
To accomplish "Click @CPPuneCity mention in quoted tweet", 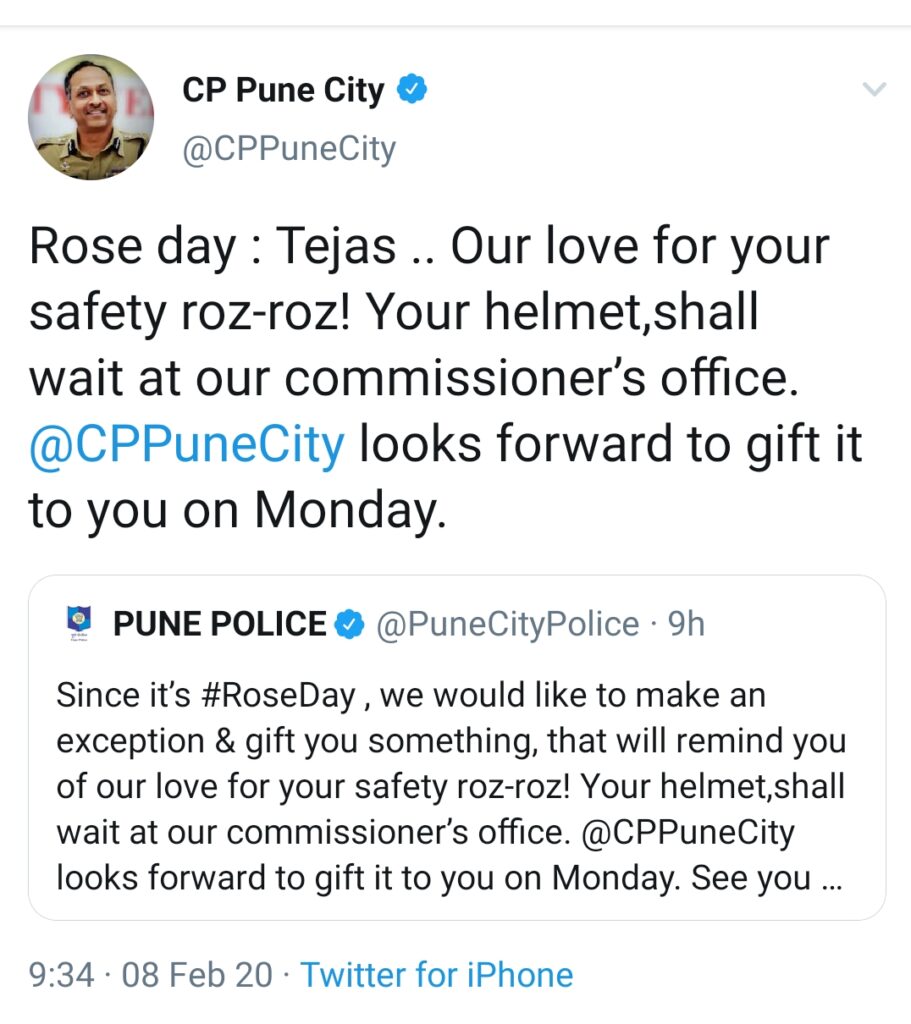I will tap(688, 833).
